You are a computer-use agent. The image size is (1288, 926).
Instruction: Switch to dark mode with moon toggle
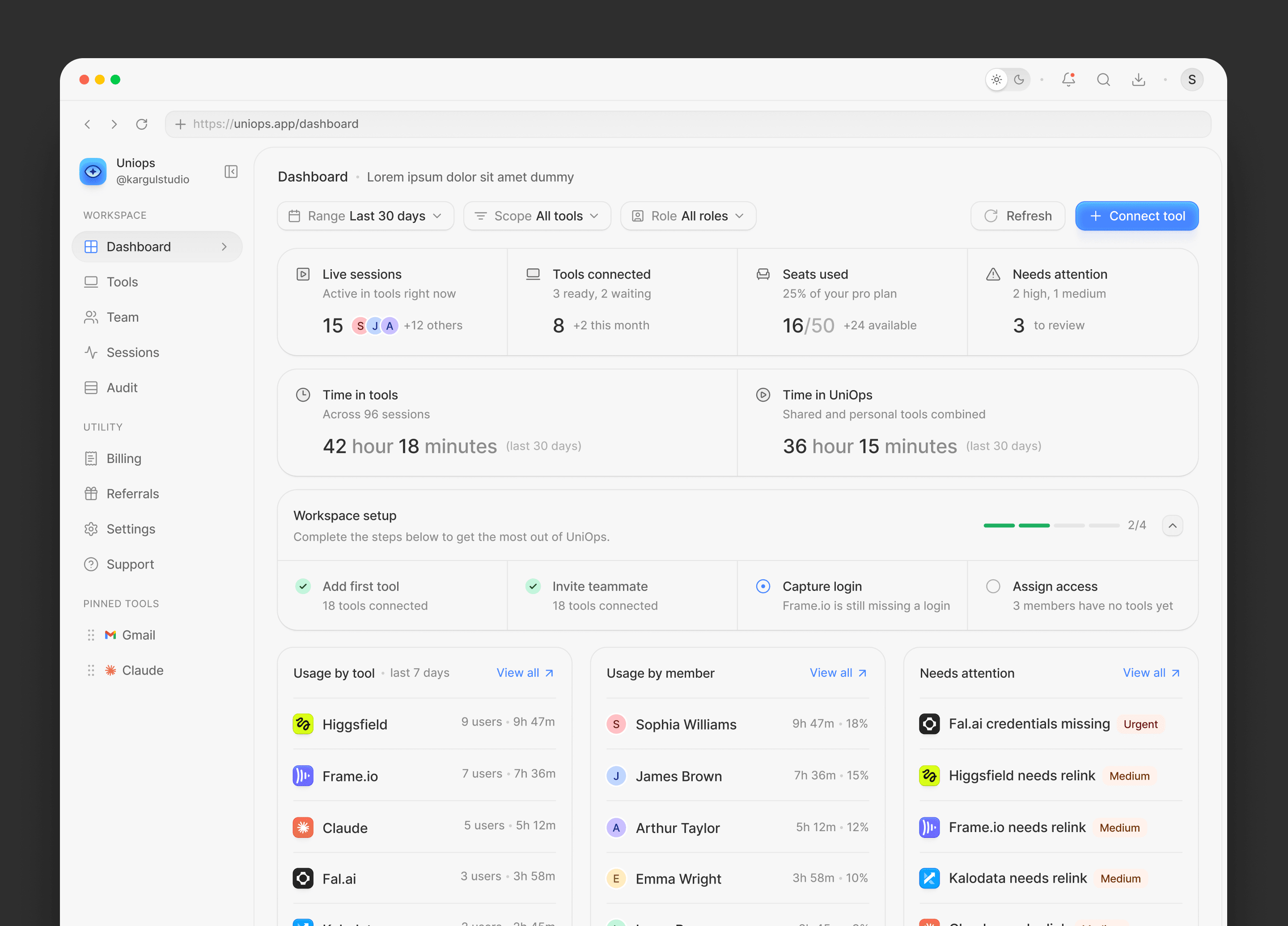click(1019, 80)
